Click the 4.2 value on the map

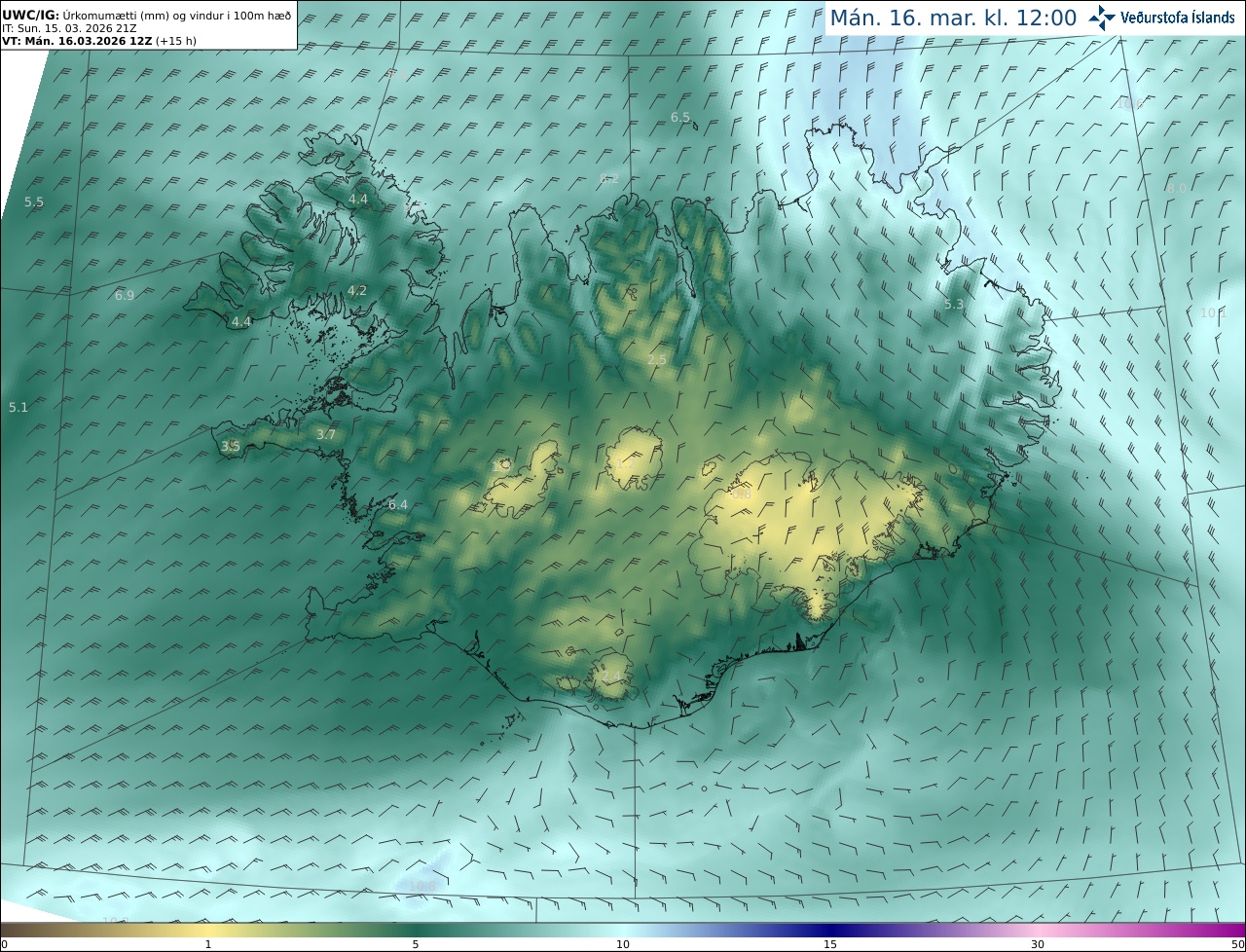357,290
